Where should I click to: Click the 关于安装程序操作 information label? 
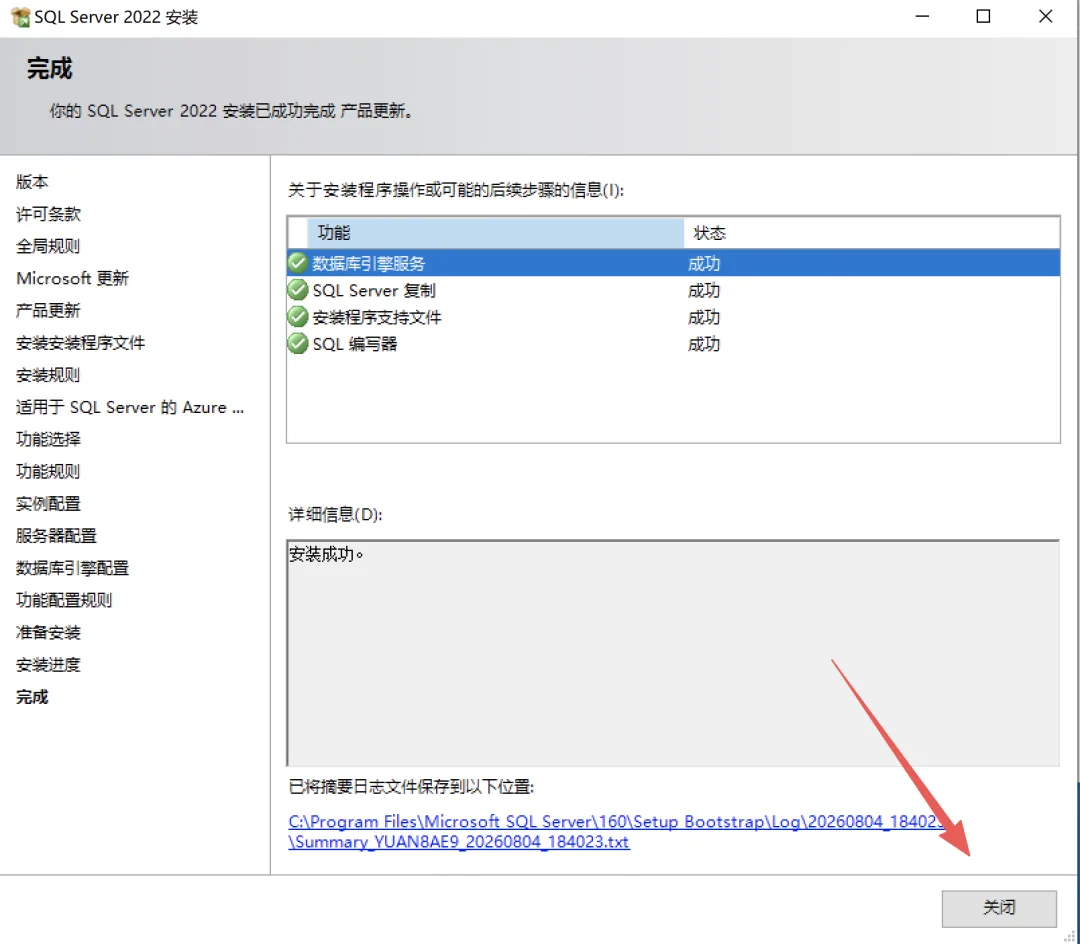pos(456,190)
